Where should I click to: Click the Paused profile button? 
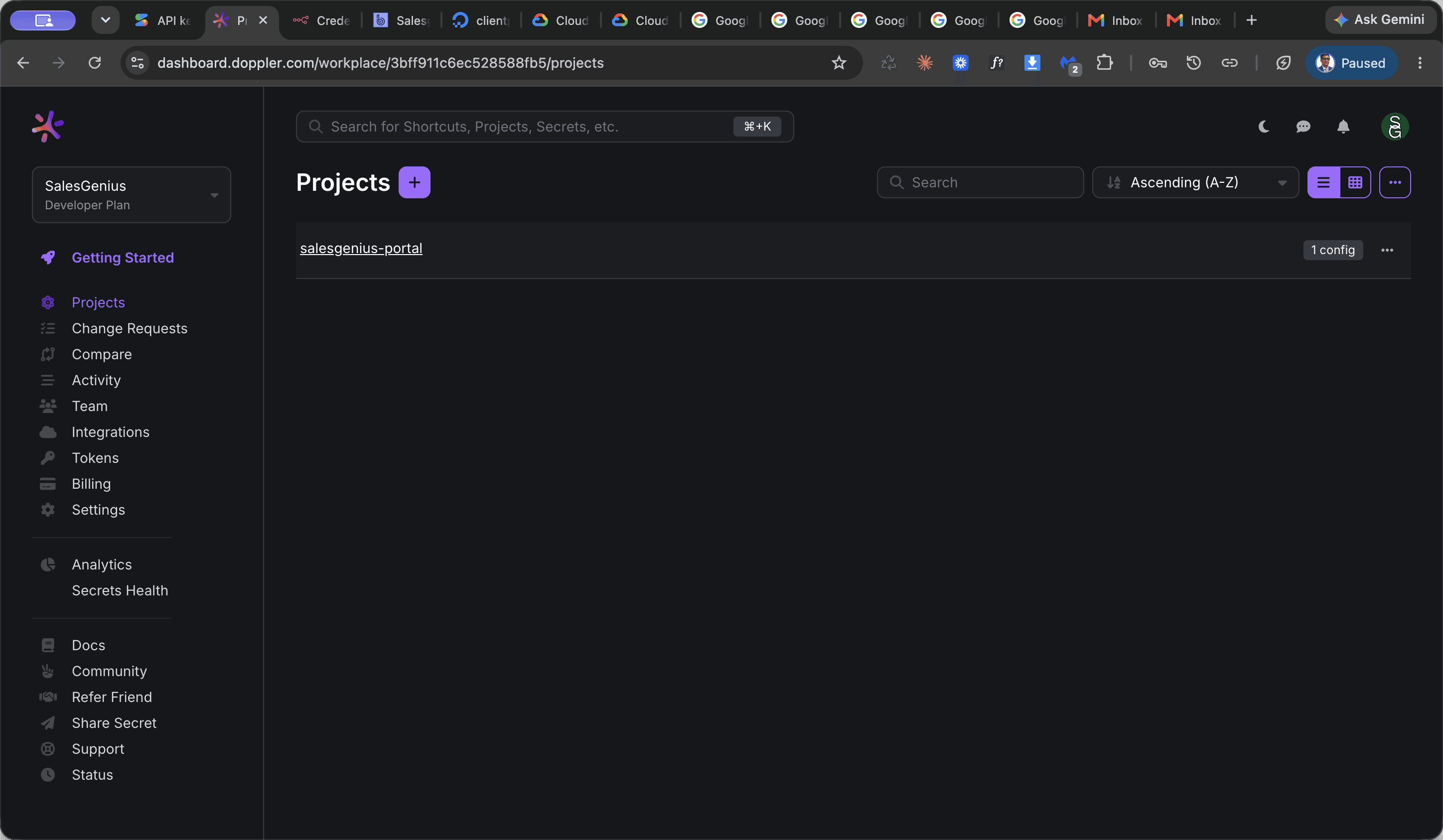[1351, 63]
